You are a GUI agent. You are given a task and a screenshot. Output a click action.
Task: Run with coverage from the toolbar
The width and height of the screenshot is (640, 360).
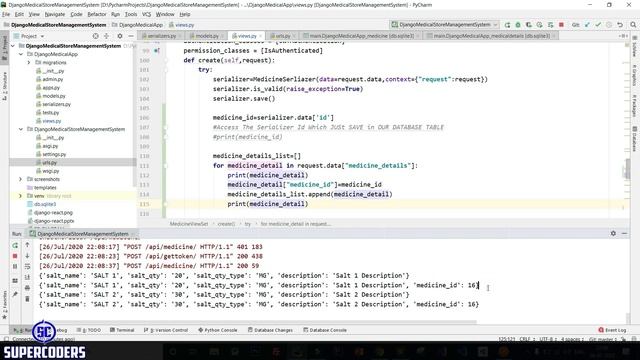pyautogui.click(x=529, y=25)
